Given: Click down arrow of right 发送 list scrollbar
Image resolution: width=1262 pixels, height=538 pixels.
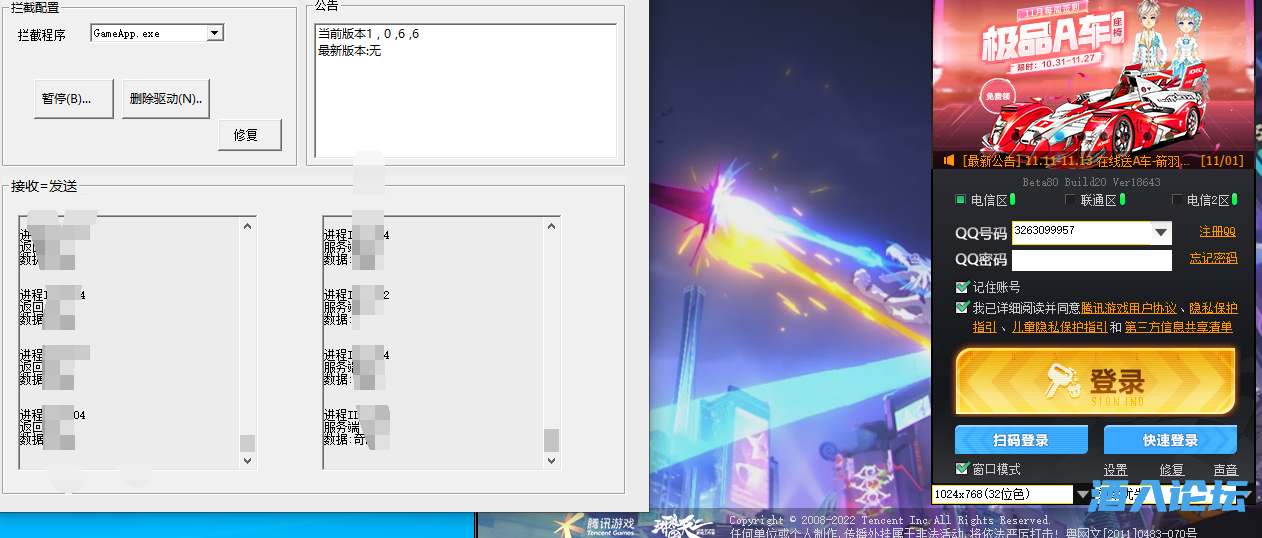Looking at the screenshot, I should [552, 461].
